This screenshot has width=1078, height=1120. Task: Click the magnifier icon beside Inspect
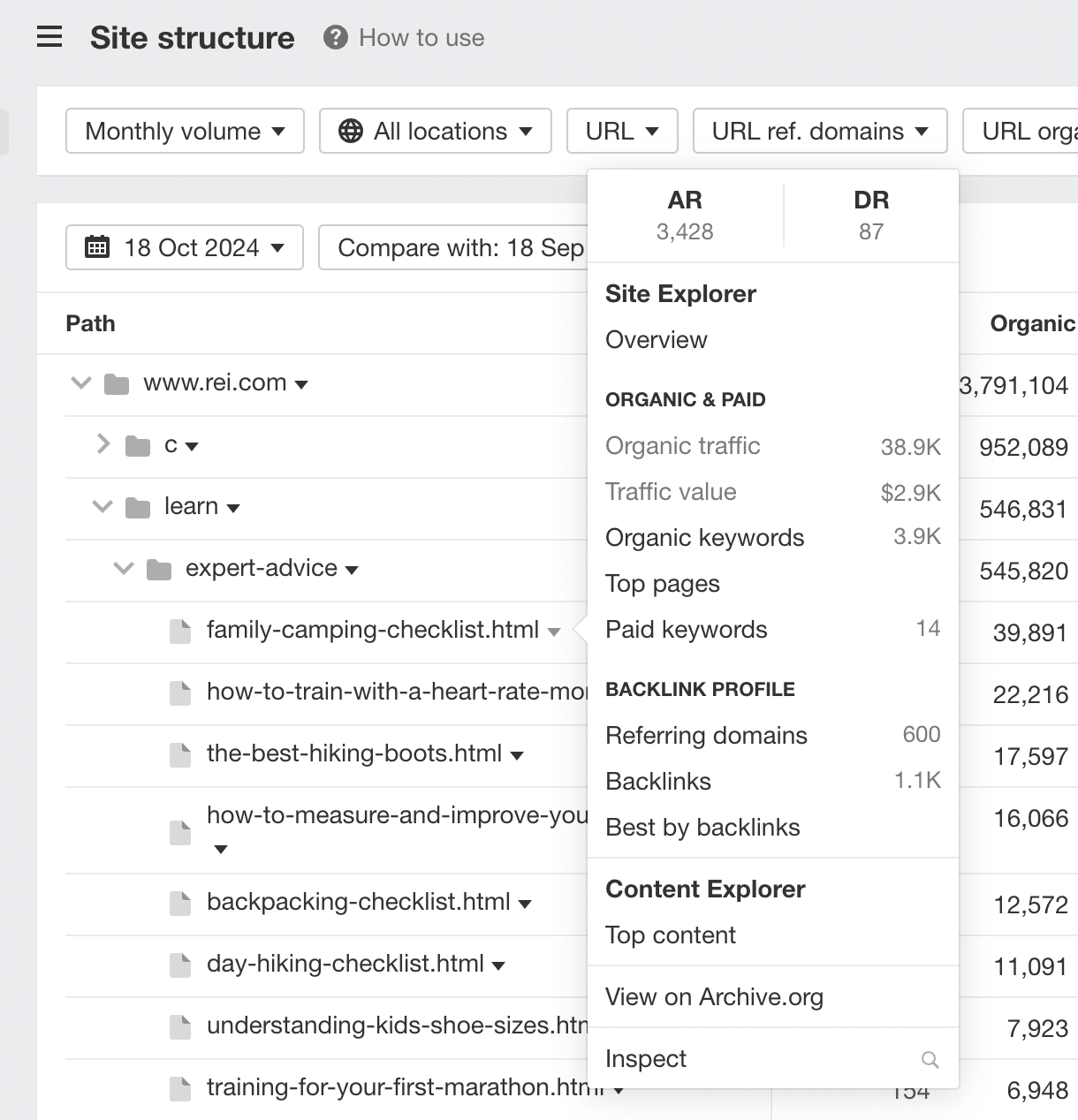930,1059
